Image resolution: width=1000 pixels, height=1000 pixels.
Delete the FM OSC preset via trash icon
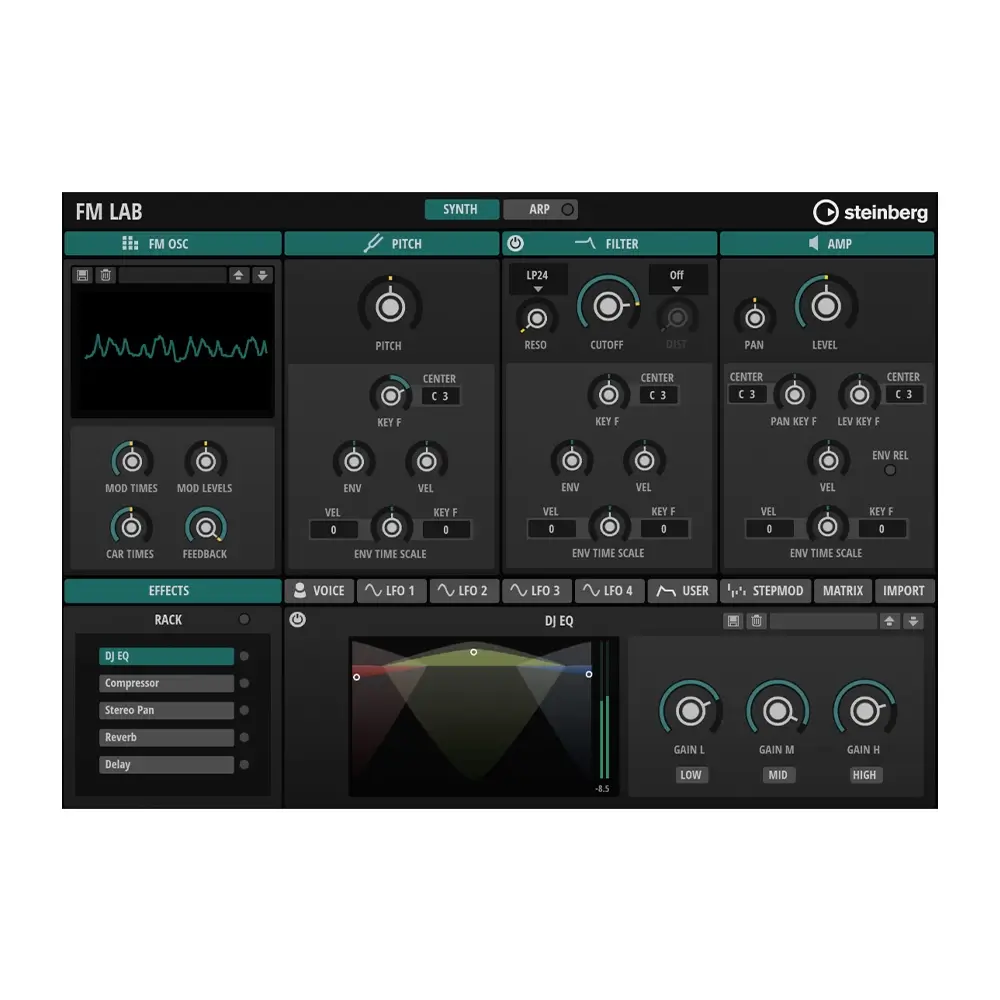click(106, 276)
